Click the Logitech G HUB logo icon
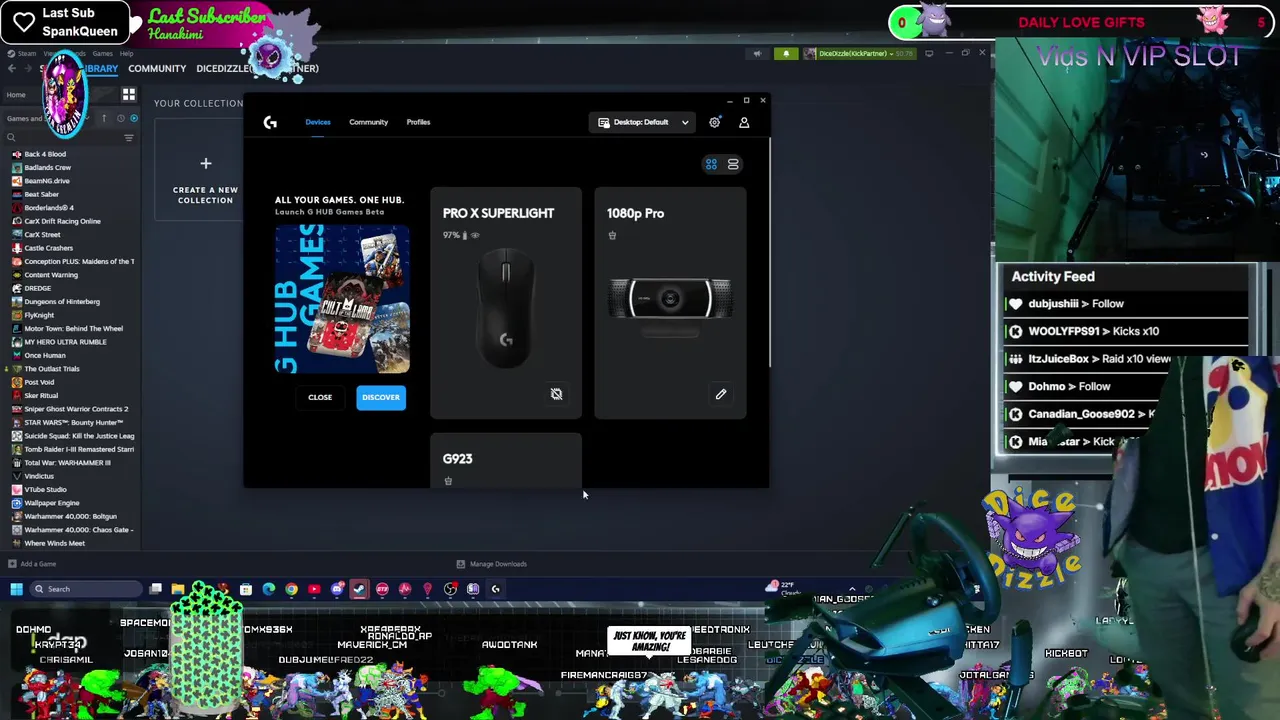Screen dimensions: 1280x720 tap(270, 122)
